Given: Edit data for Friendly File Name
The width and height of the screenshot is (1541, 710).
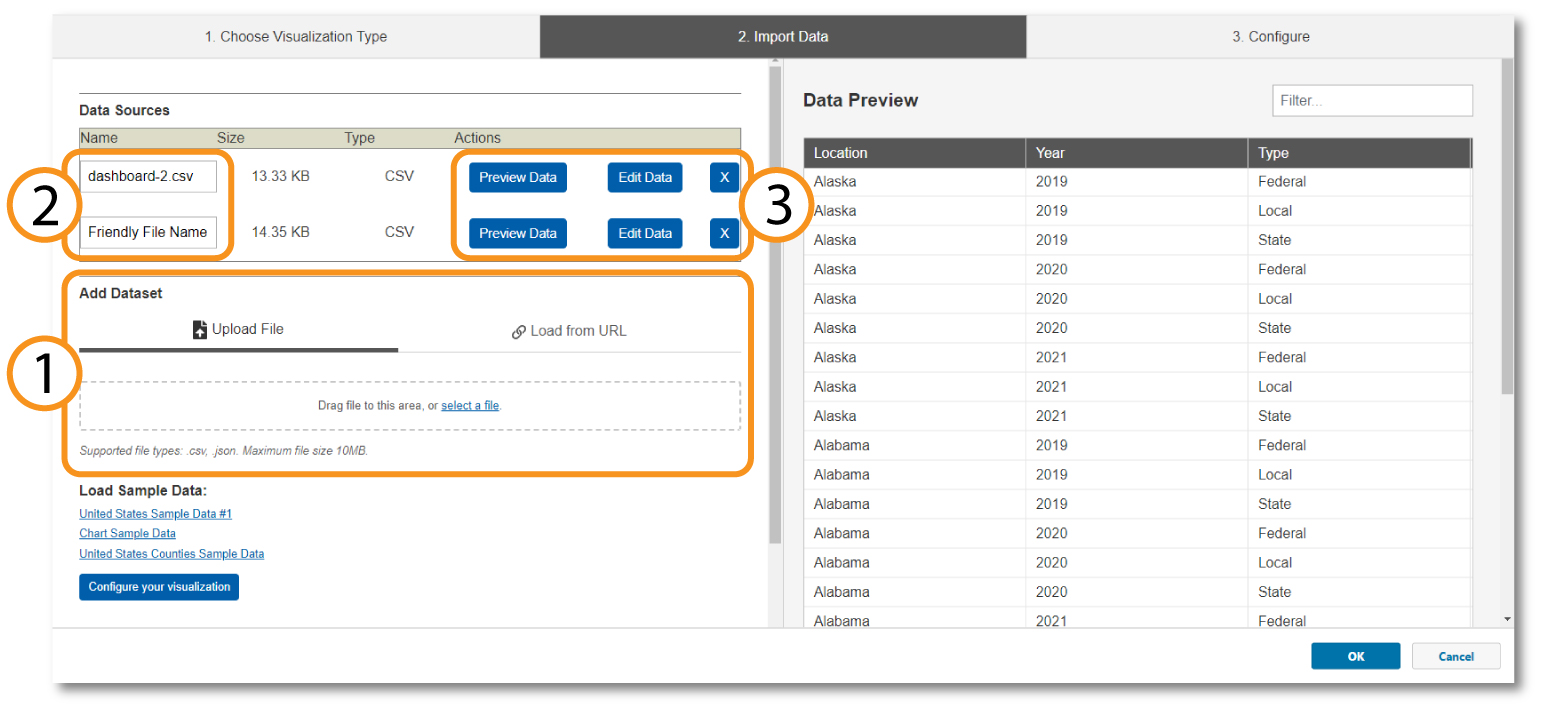Looking at the screenshot, I should coord(644,233).
